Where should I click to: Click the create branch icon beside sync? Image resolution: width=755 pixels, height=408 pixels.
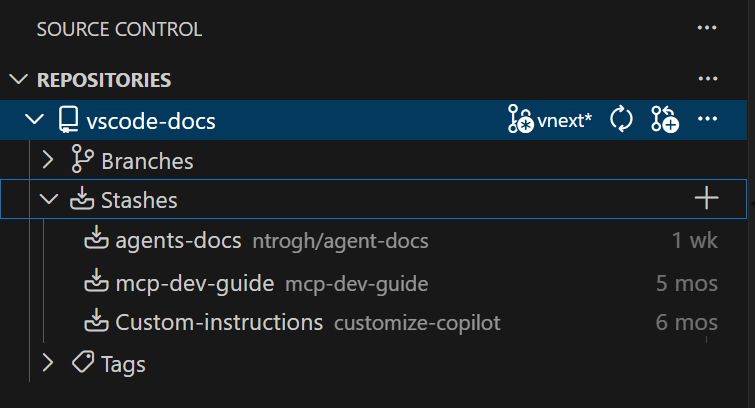coord(665,121)
